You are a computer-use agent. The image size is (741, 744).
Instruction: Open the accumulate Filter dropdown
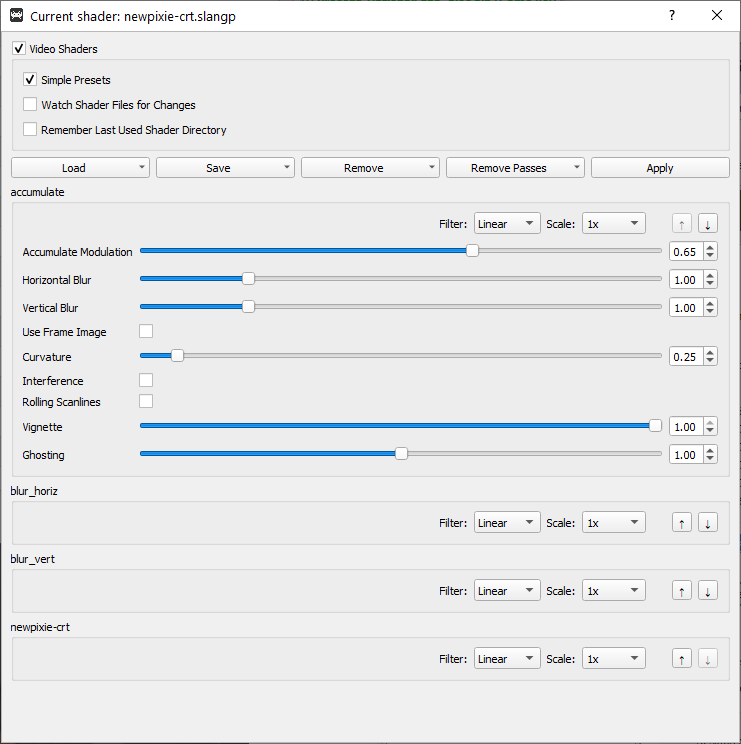click(x=507, y=224)
